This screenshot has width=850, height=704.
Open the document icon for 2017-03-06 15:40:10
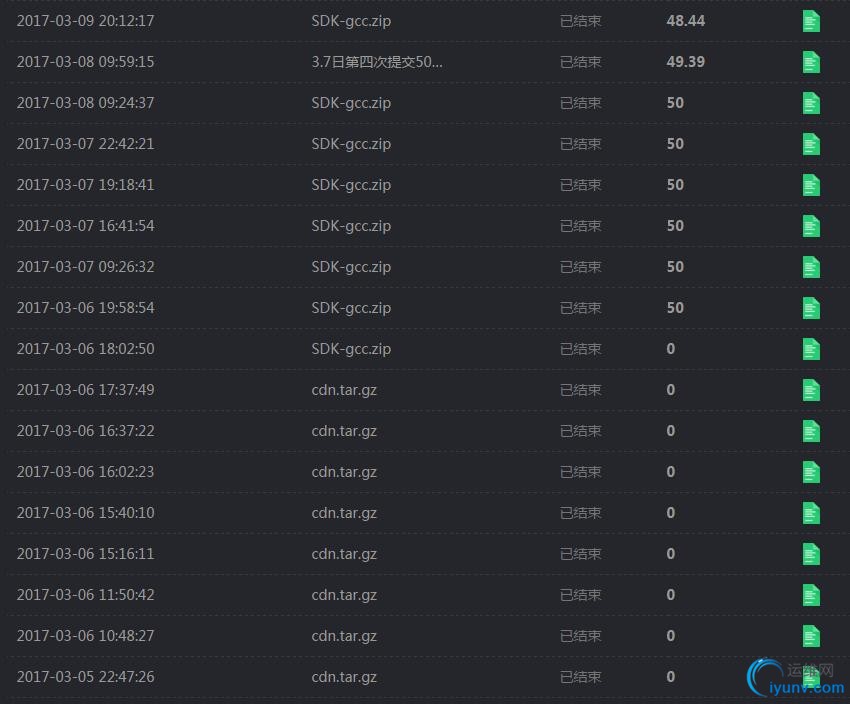point(811,513)
